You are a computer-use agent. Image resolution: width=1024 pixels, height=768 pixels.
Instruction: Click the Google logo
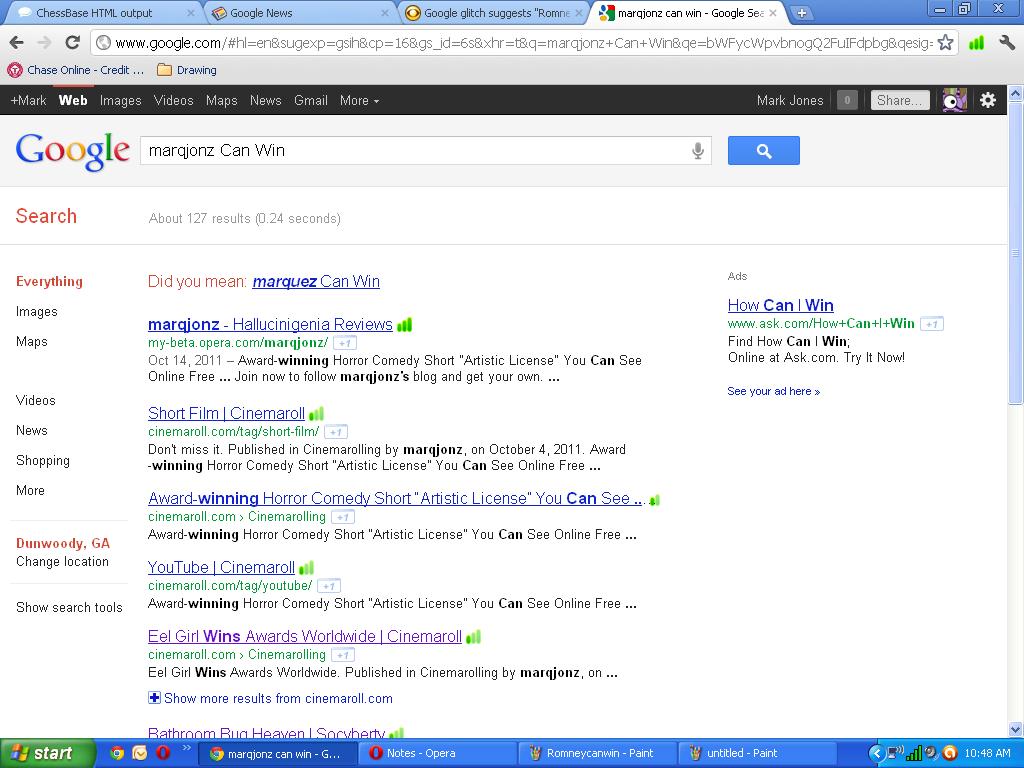pyautogui.click(x=72, y=152)
